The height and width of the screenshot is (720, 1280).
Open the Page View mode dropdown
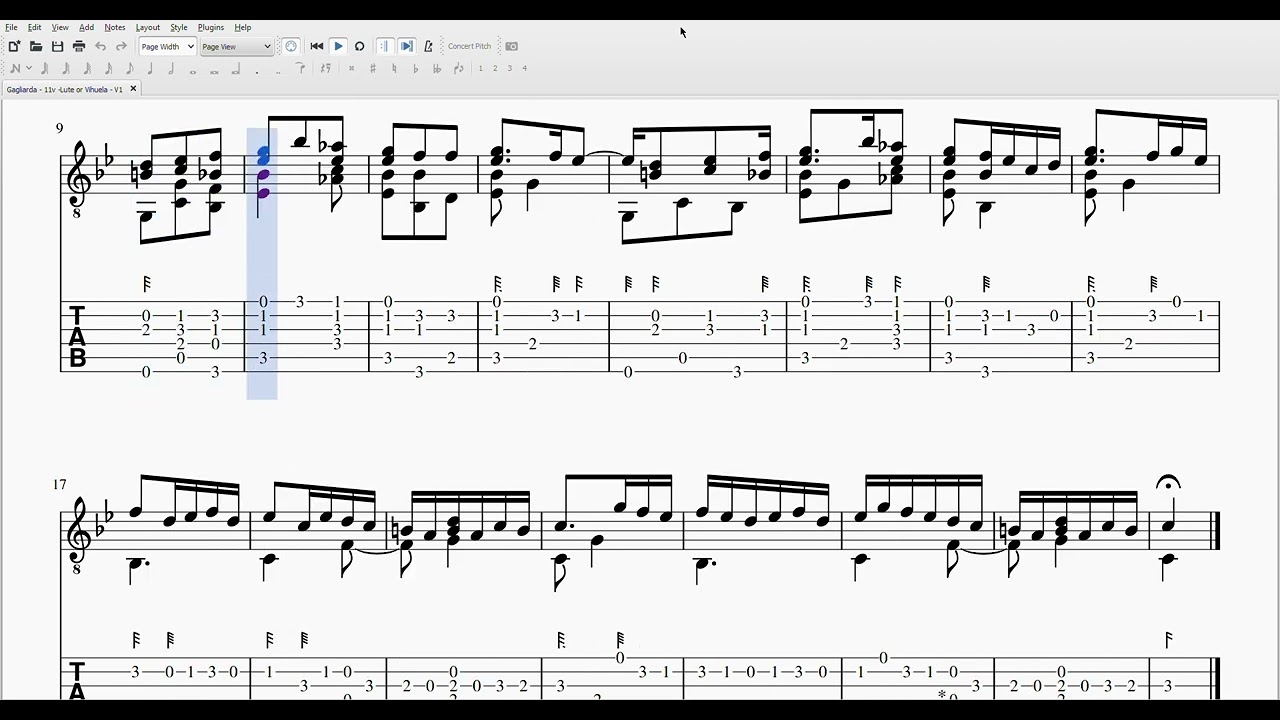(x=236, y=46)
